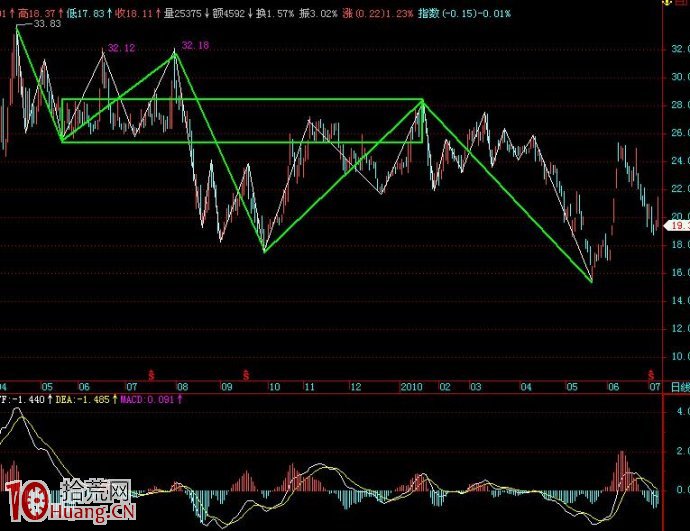
Task: Click the 日线 daily period label
Action: coord(680,388)
